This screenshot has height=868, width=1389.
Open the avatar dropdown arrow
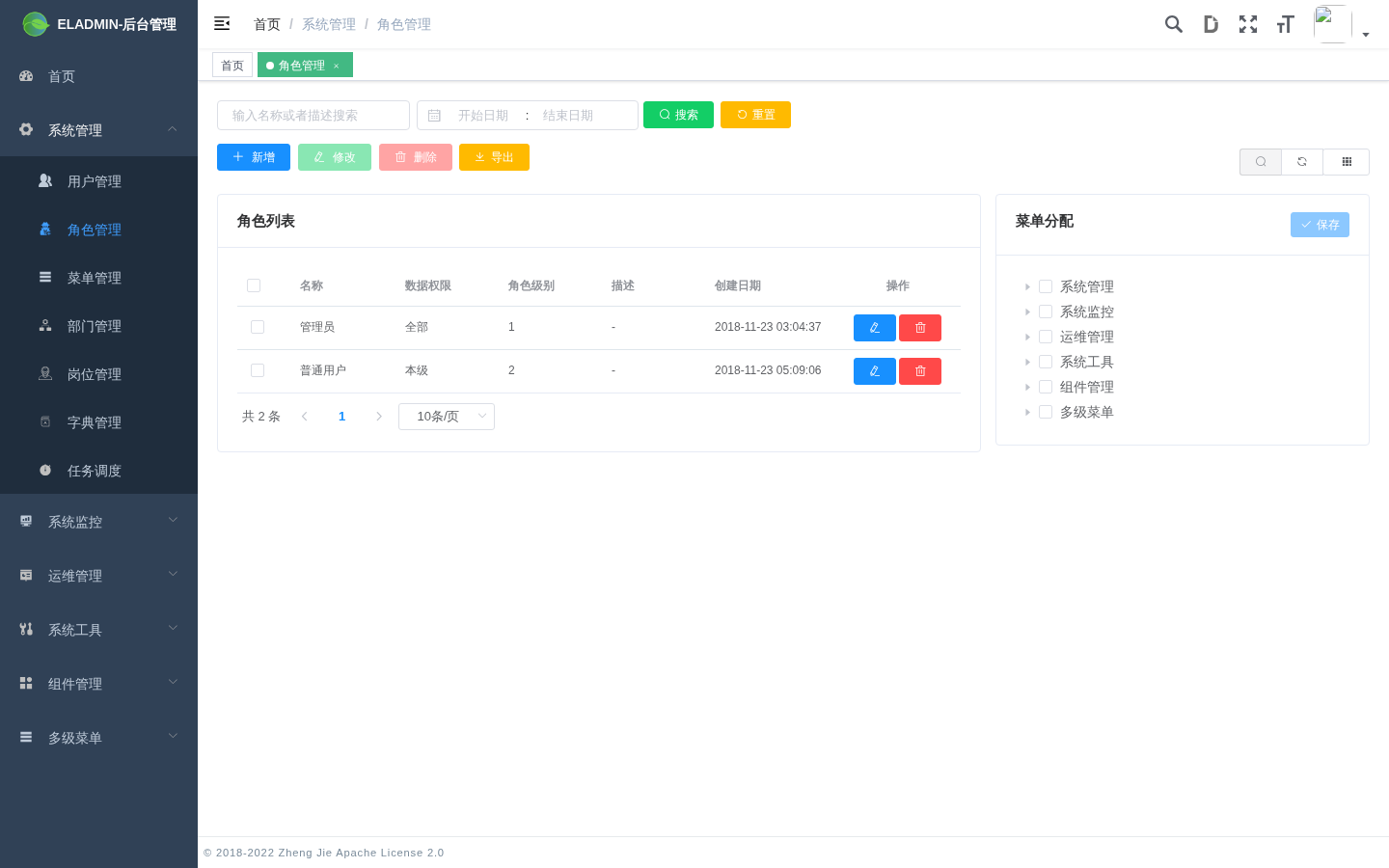tap(1366, 35)
